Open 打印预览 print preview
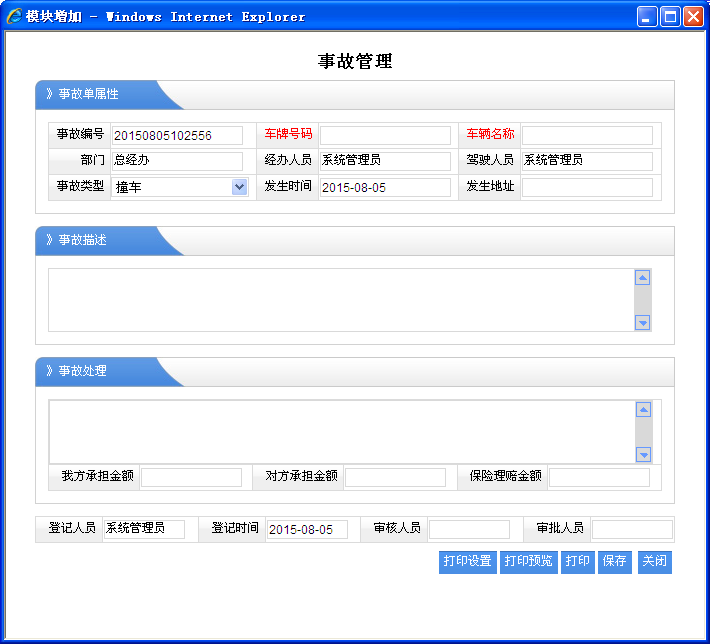Image resolution: width=710 pixels, height=644 pixels. click(x=528, y=562)
